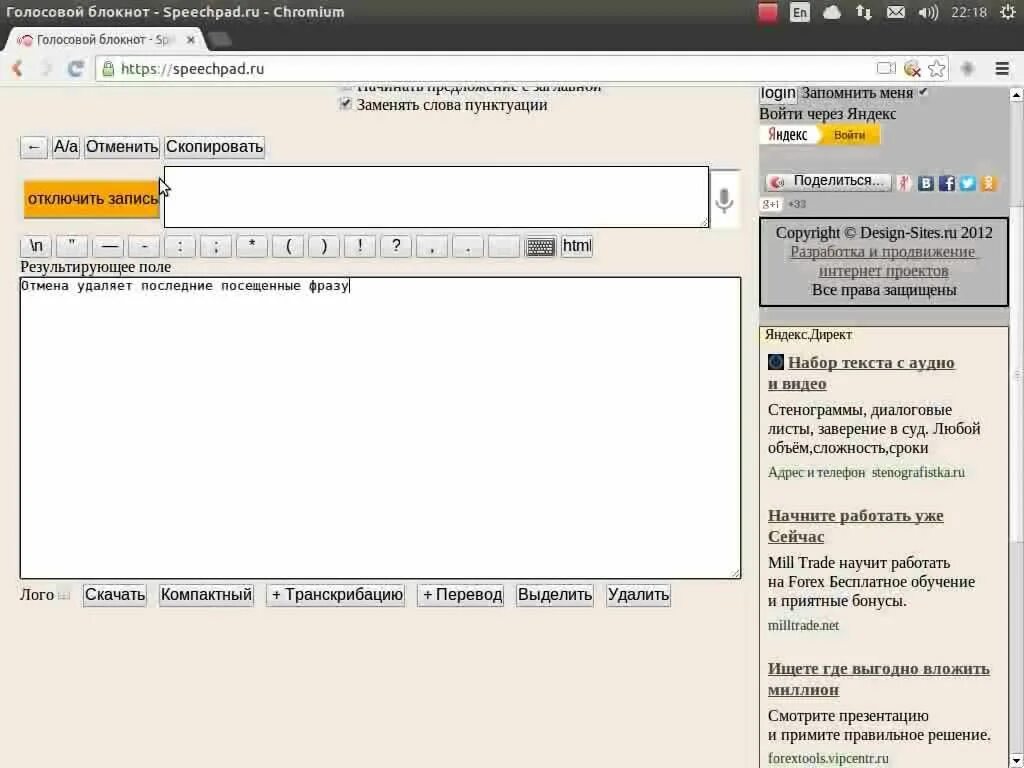The width and height of the screenshot is (1024, 768).
Task: Open the on-screen keyboard icon button
Action: point(540,247)
